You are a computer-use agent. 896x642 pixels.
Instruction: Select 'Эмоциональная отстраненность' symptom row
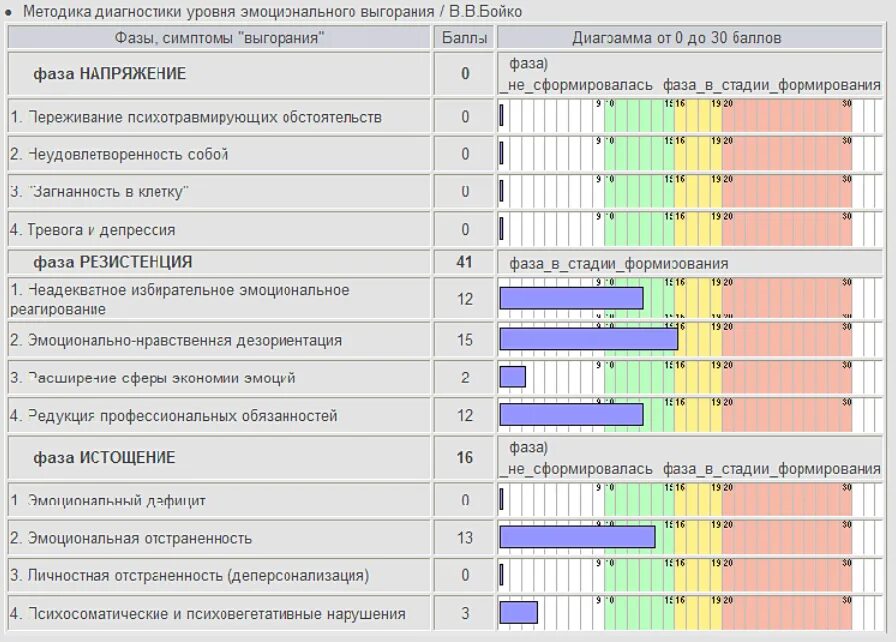click(x=219, y=538)
